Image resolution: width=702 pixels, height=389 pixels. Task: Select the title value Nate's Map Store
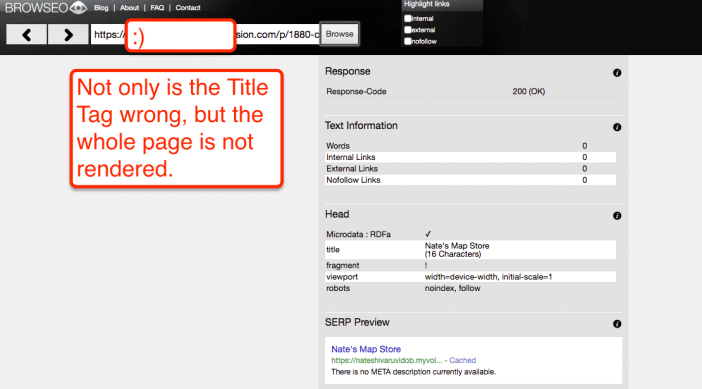[x=457, y=246]
